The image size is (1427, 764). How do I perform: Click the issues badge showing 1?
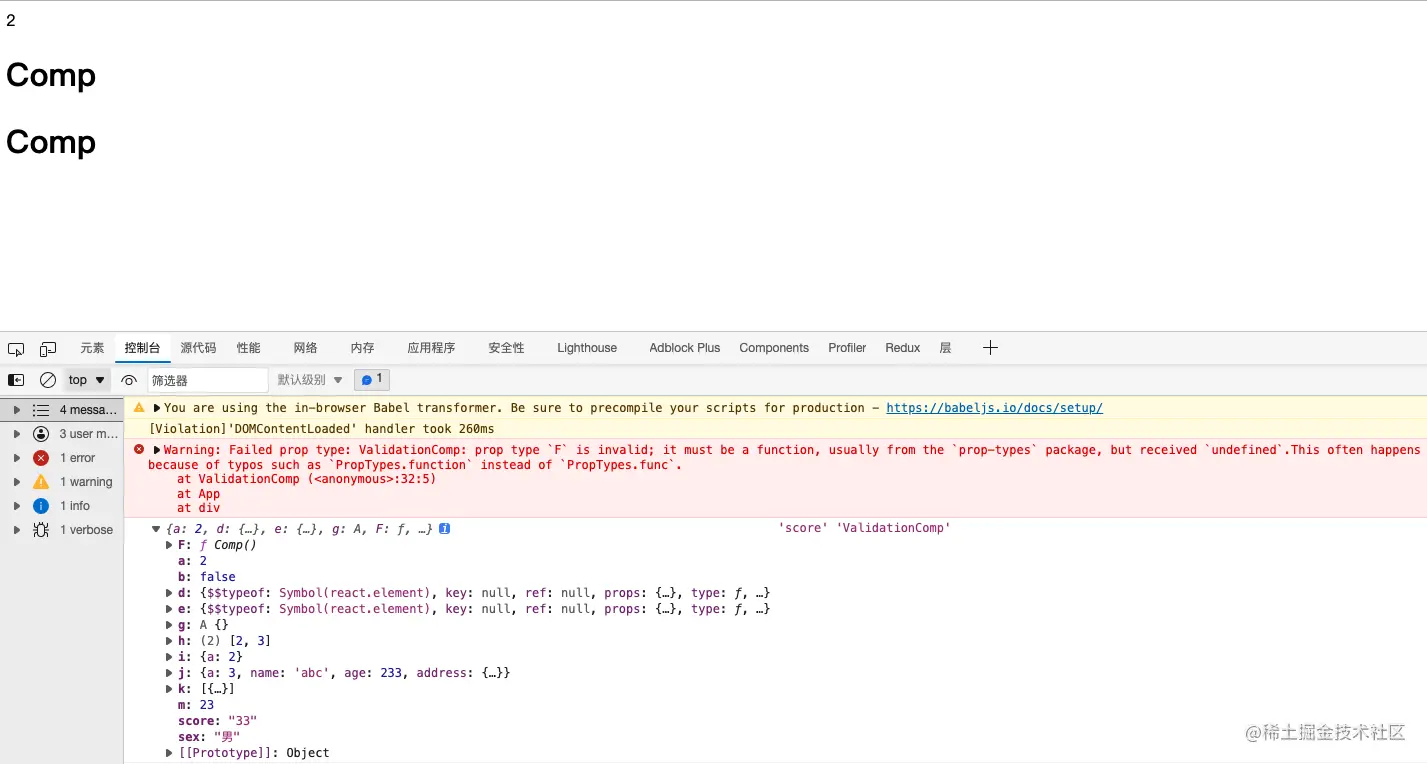point(372,380)
